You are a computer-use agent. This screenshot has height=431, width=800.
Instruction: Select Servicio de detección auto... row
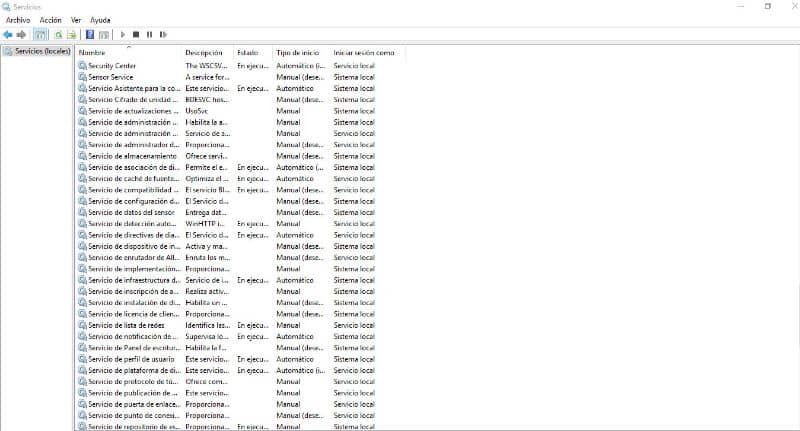tap(227, 224)
